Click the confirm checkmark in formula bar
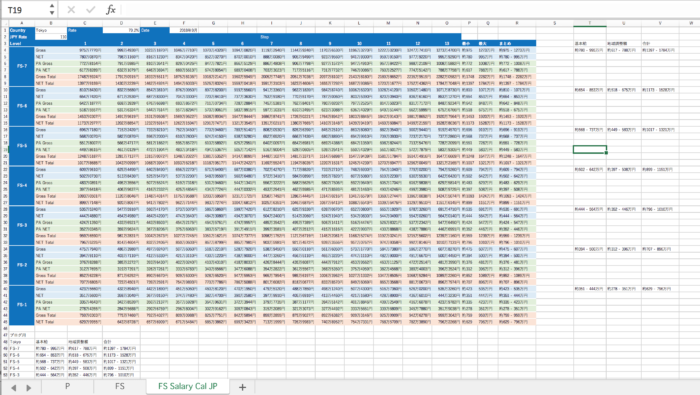The image size is (700, 395). pos(91,10)
